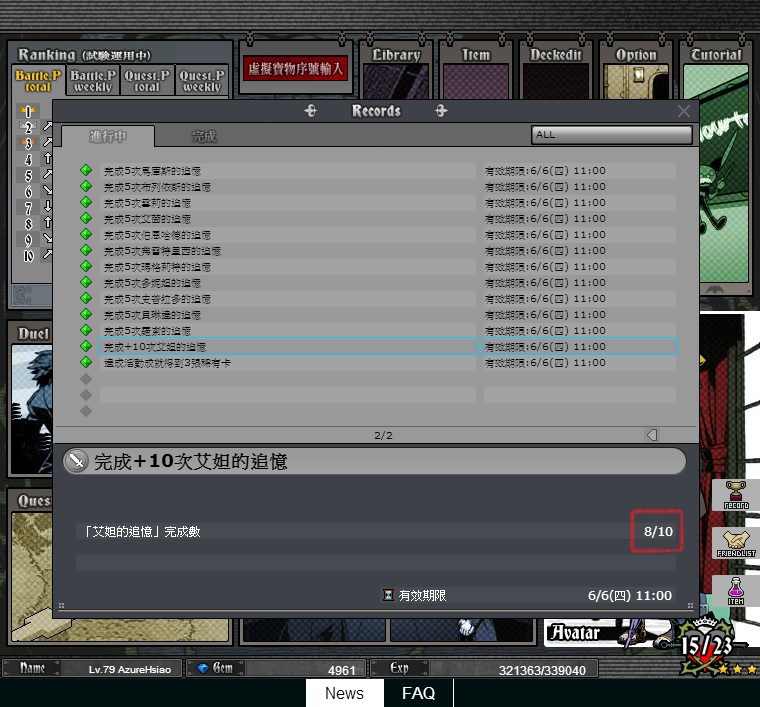Screen dimensions: 760x707
Task: Select row 完成5次艾茵的追憶
Action: point(288,219)
